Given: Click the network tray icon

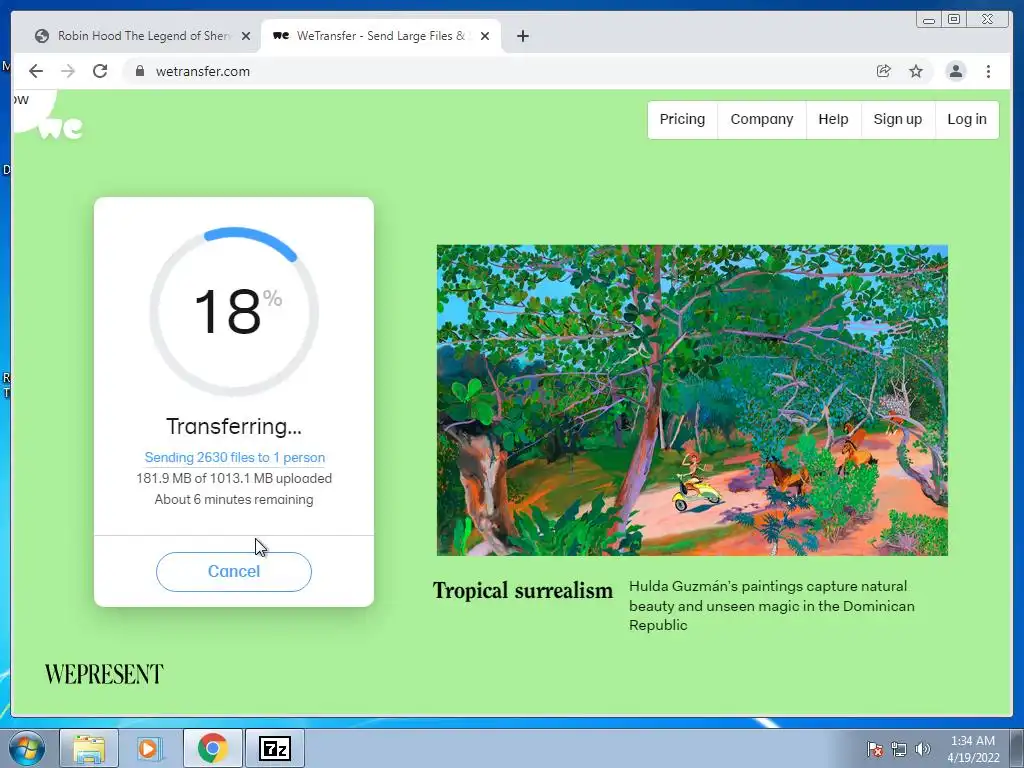Looking at the screenshot, I should tap(899, 749).
